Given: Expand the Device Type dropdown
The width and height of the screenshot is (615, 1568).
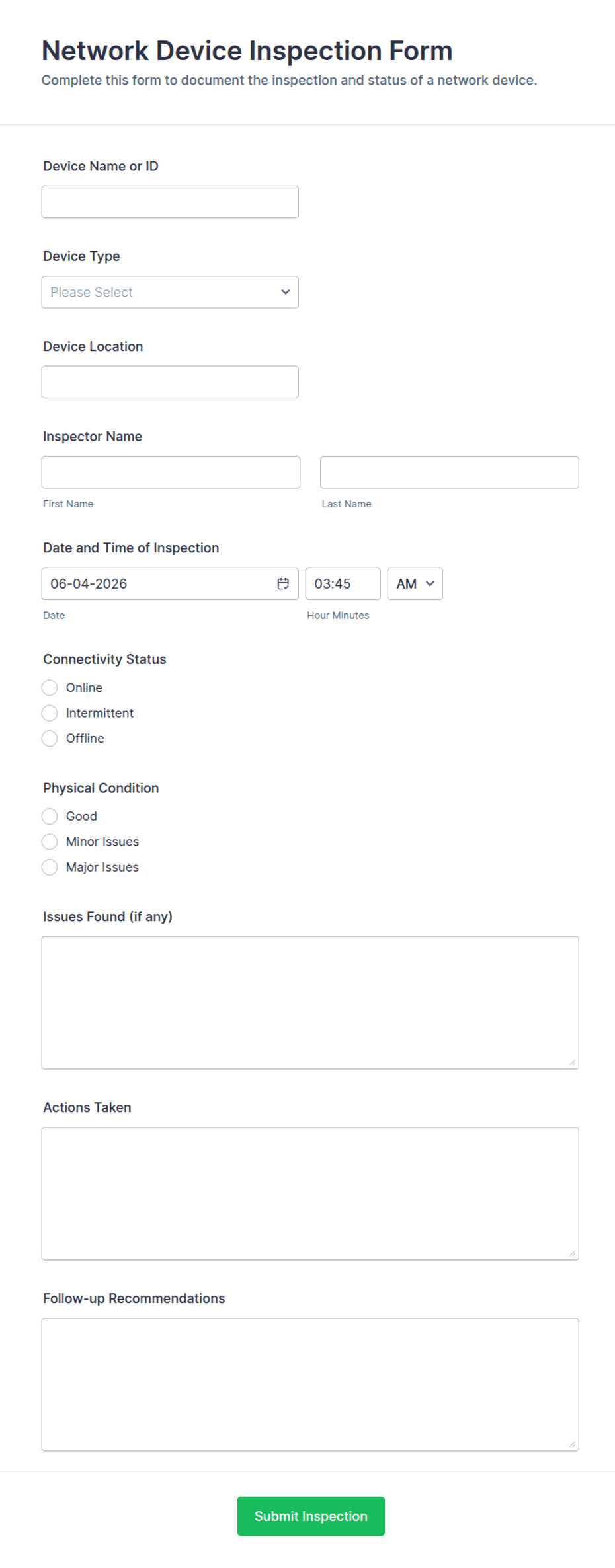Looking at the screenshot, I should (170, 292).
